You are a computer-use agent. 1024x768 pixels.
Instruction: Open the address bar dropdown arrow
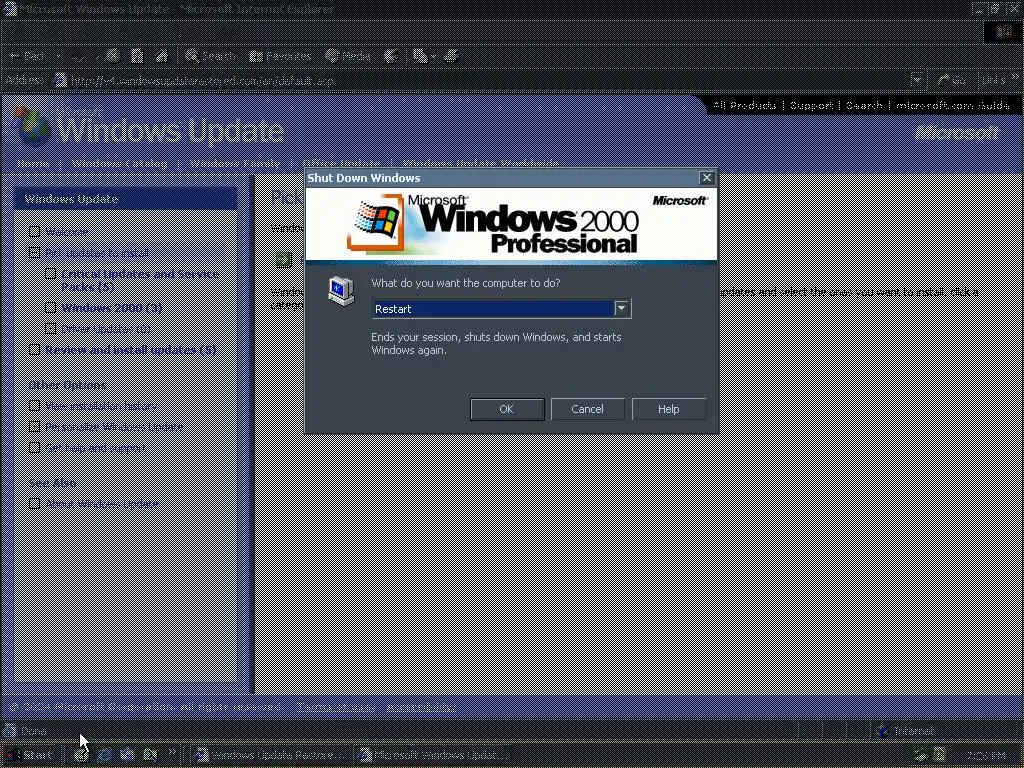(x=917, y=80)
